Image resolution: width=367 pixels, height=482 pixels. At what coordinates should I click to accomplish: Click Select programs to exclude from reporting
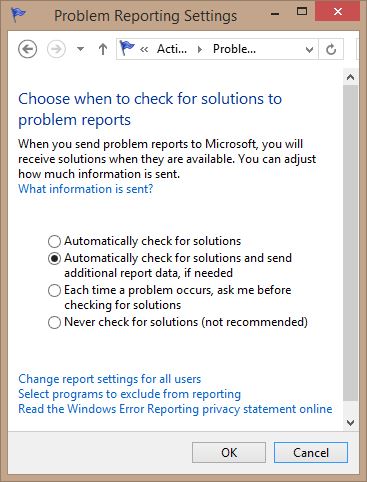129,394
